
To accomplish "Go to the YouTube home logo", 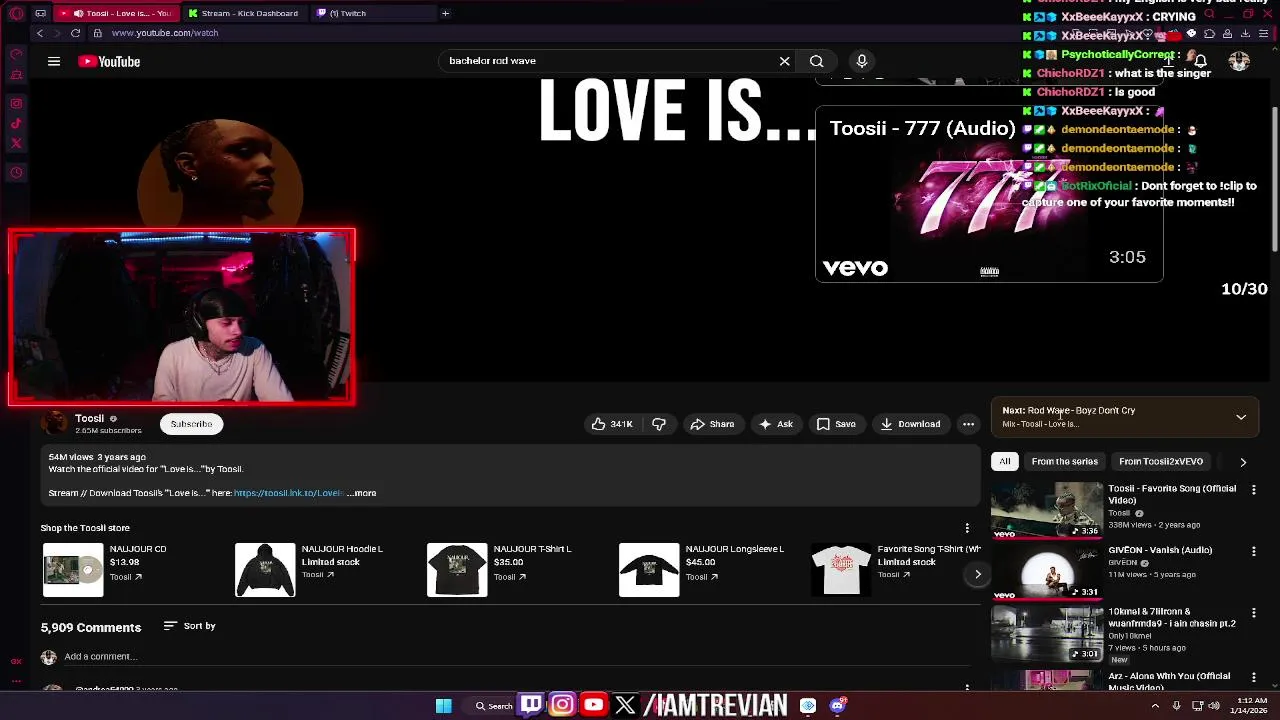I will coord(109,61).
